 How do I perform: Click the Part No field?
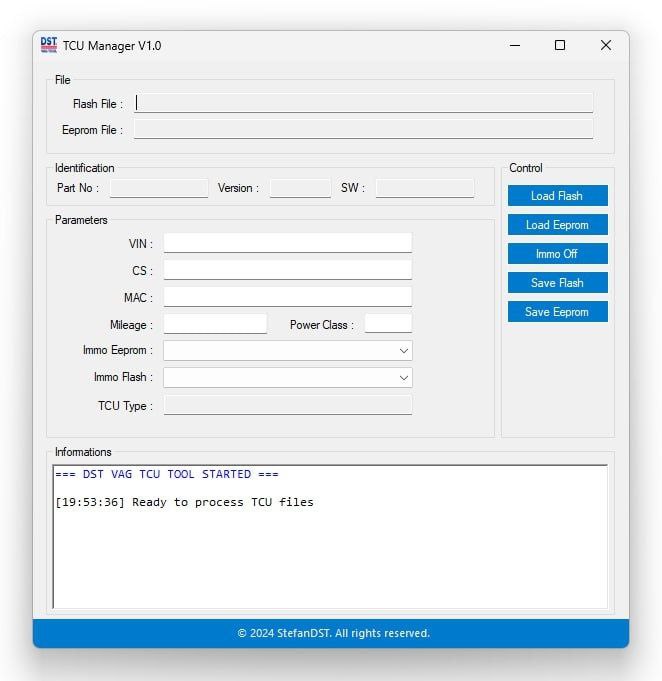click(x=159, y=188)
